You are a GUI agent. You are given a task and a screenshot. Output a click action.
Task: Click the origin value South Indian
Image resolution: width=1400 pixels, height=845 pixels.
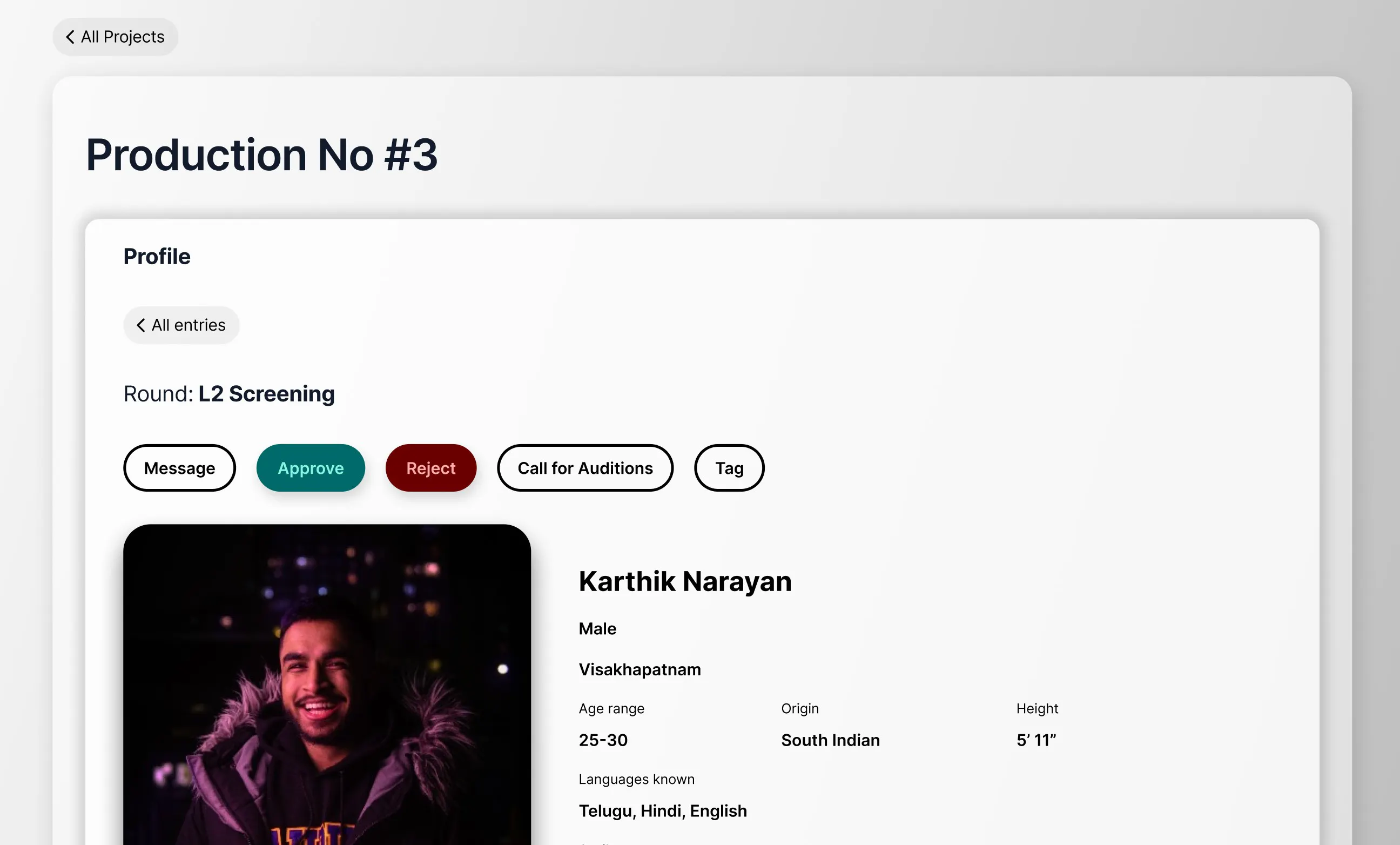(830, 740)
